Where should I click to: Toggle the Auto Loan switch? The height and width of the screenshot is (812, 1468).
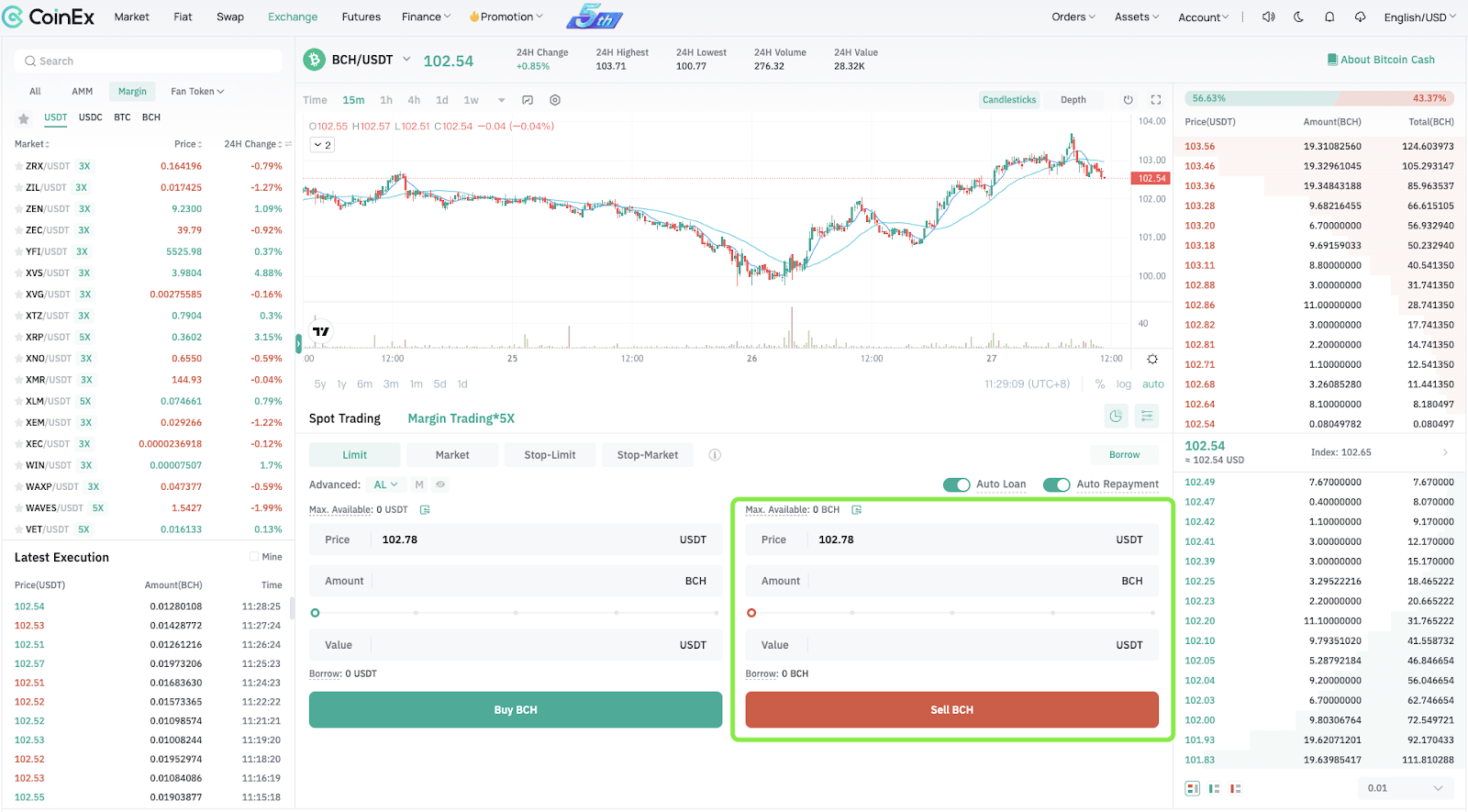coord(957,484)
